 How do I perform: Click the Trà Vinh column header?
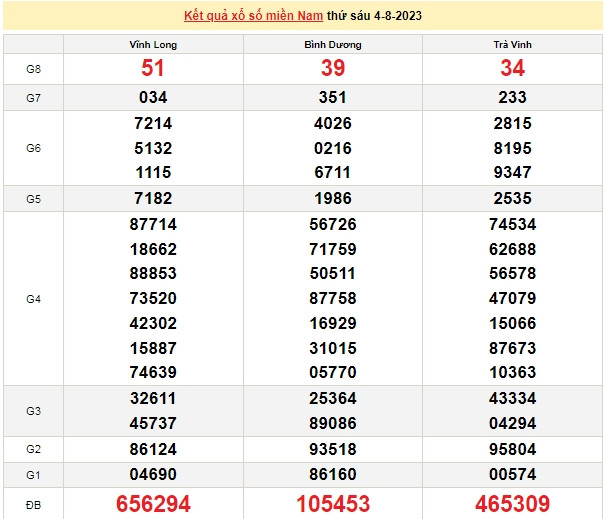coord(512,46)
